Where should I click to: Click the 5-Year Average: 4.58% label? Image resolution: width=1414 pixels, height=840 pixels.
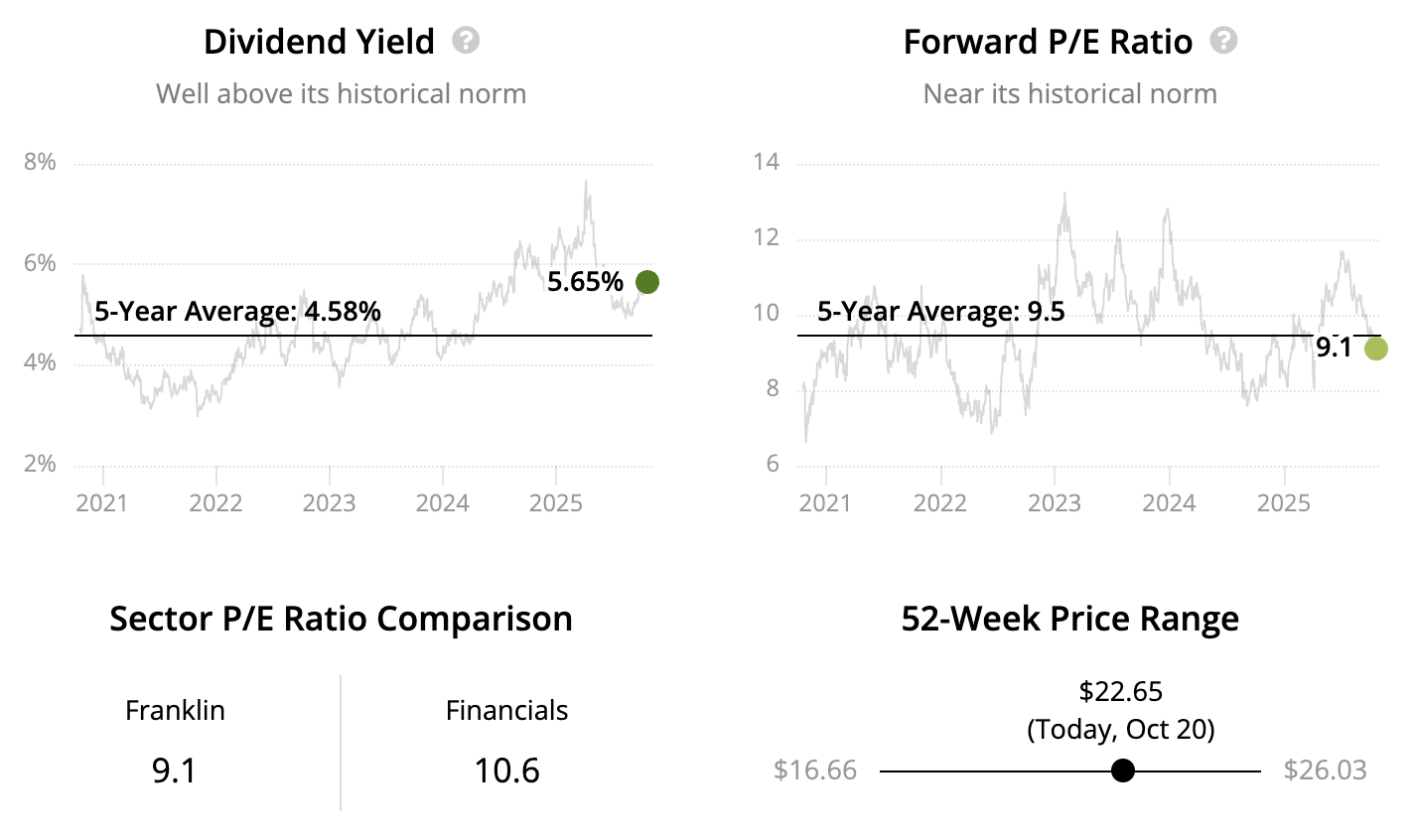click(237, 312)
